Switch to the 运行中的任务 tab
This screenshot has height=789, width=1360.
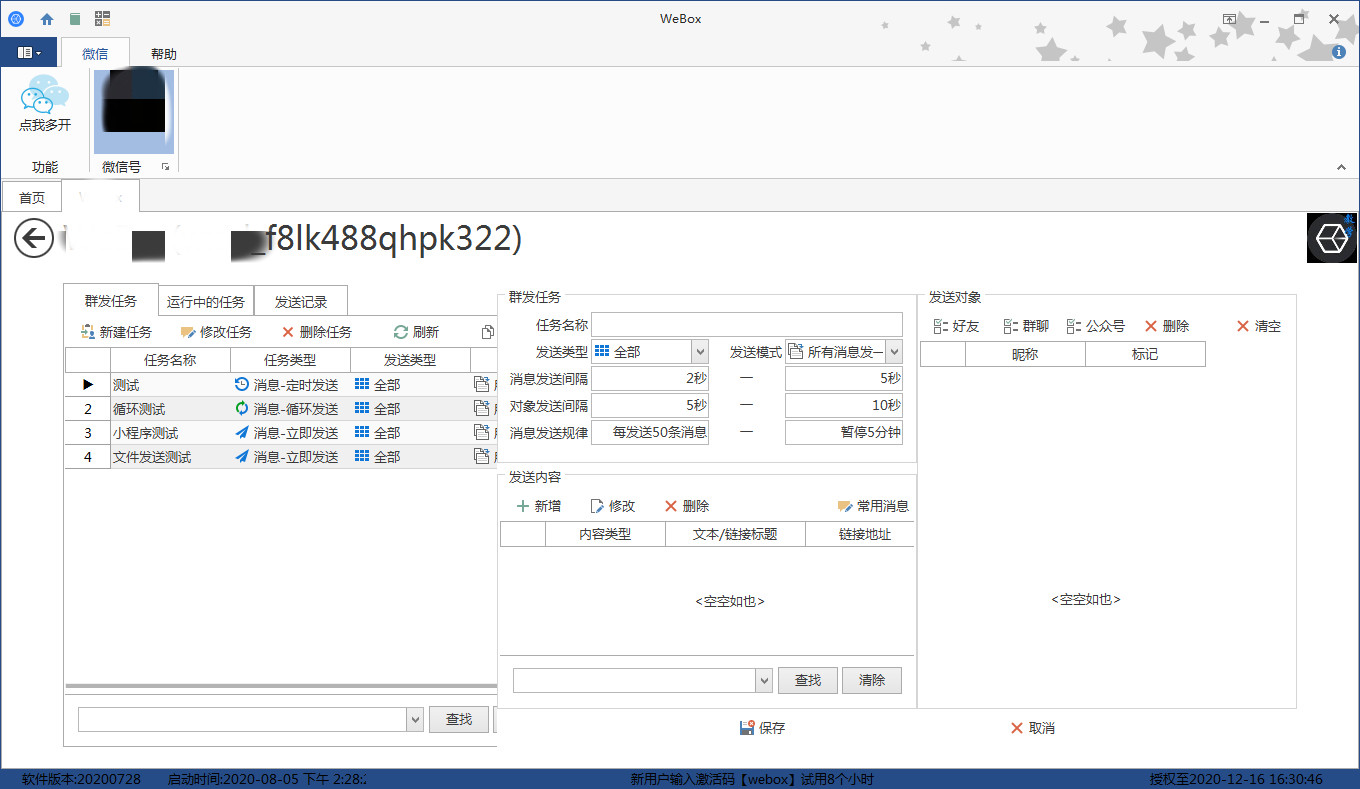pyautogui.click(x=206, y=301)
